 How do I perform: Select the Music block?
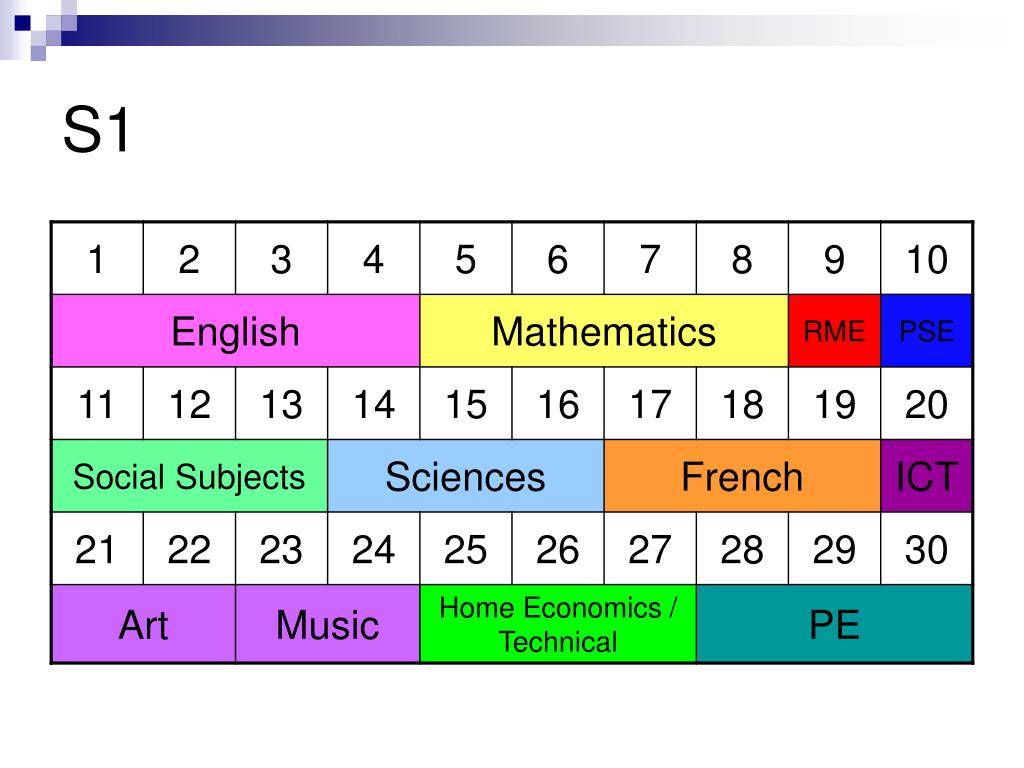click(328, 624)
